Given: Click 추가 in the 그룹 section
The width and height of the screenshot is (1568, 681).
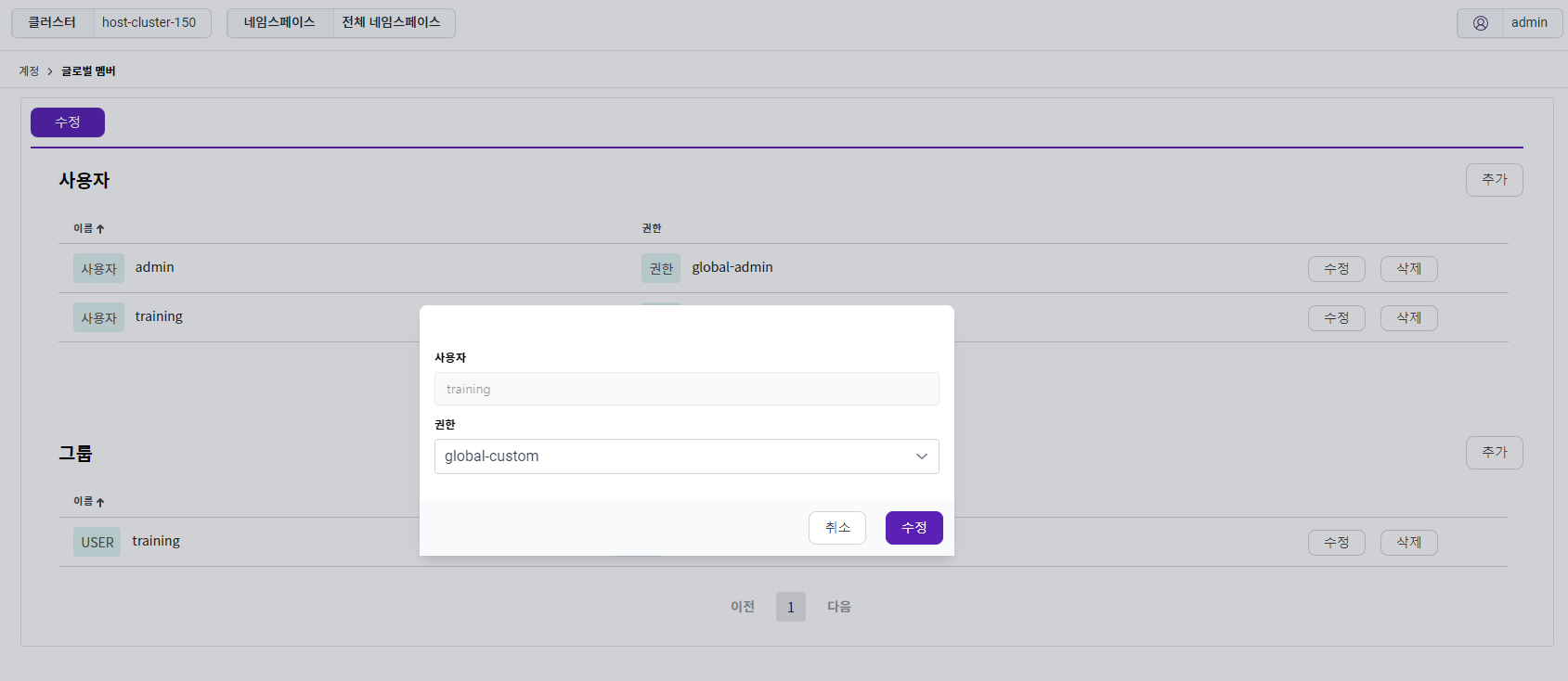Looking at the screenshot, I should tap(1495, 453).
